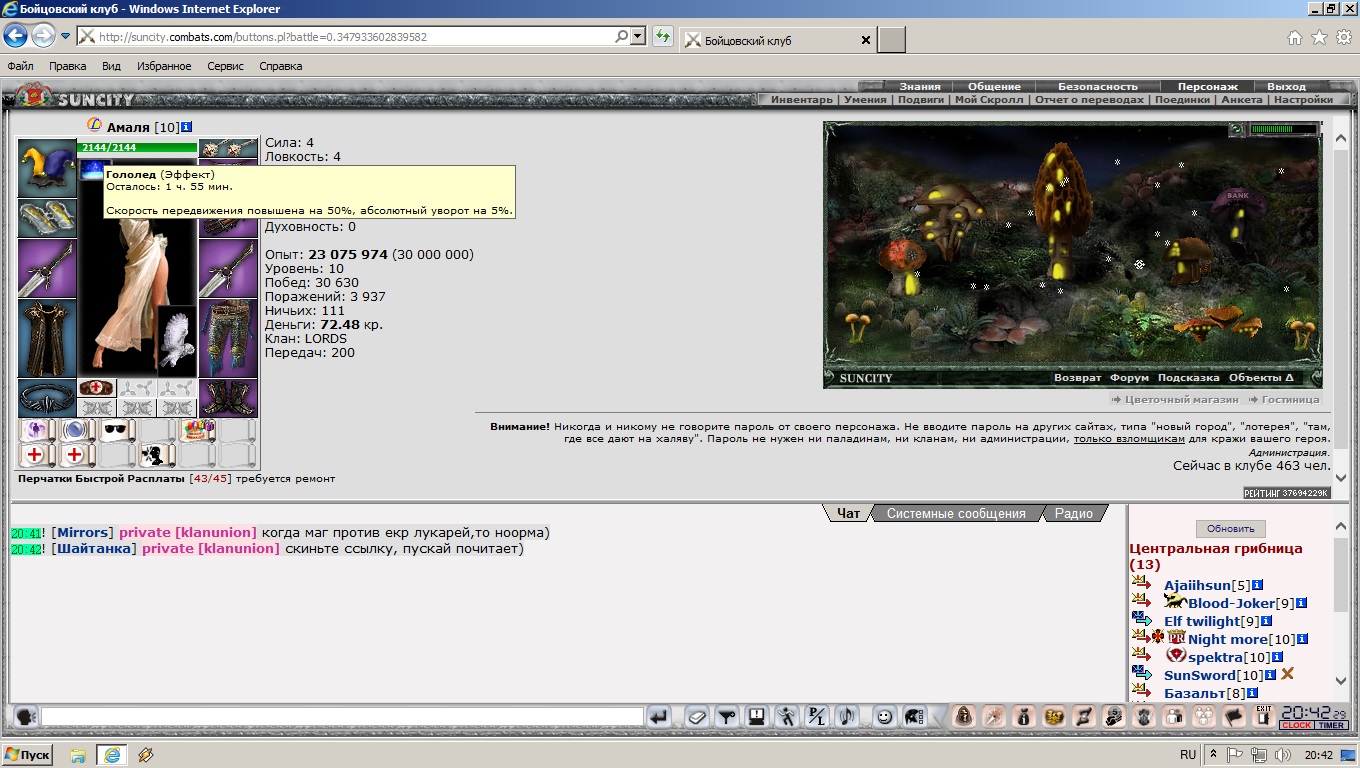Click the Обновить button
The width and height of the screenshot is (1360, 768).
pyautogui.click(x=1230, y=529)
